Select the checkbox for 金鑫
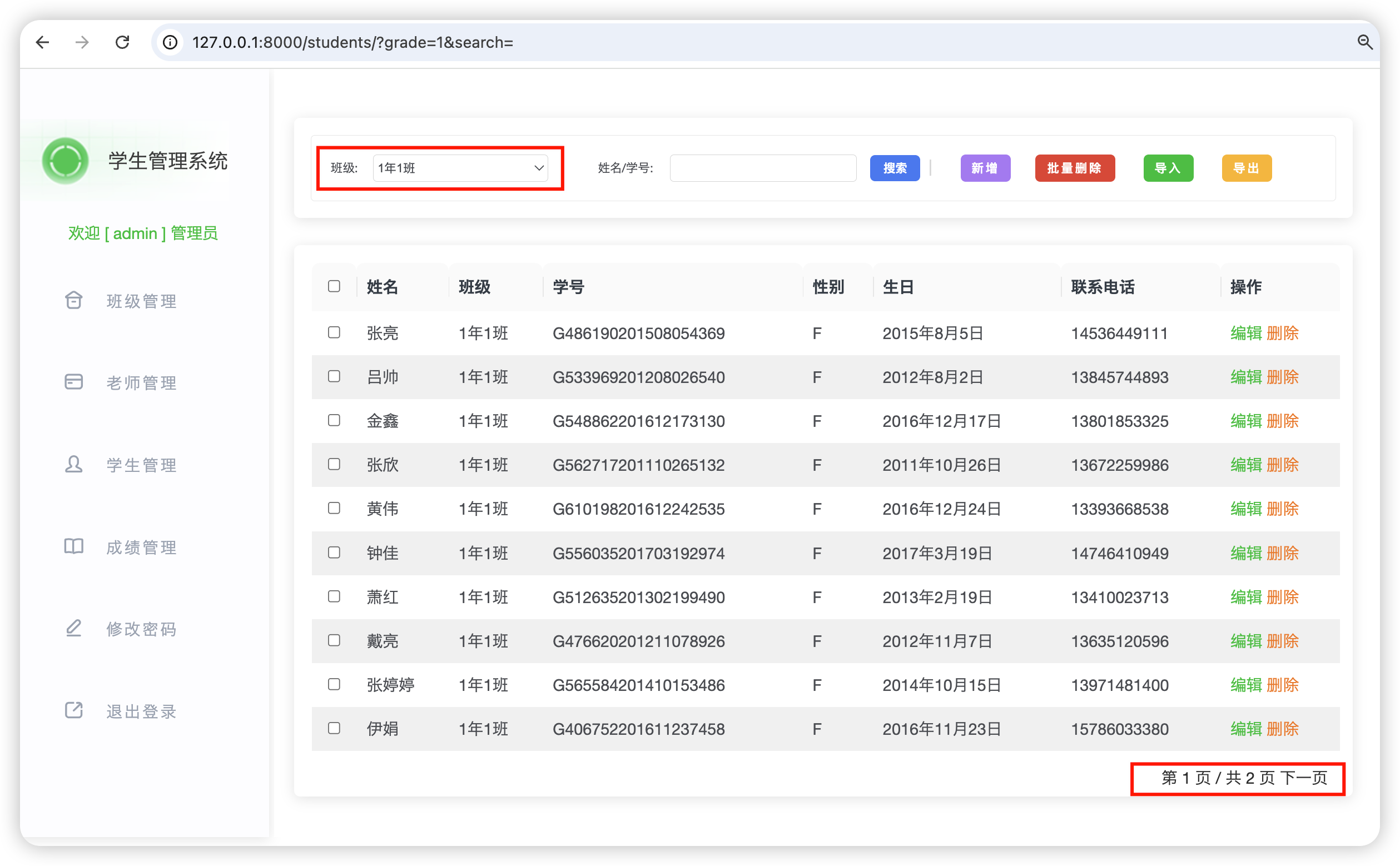 (x=334, y=420)
